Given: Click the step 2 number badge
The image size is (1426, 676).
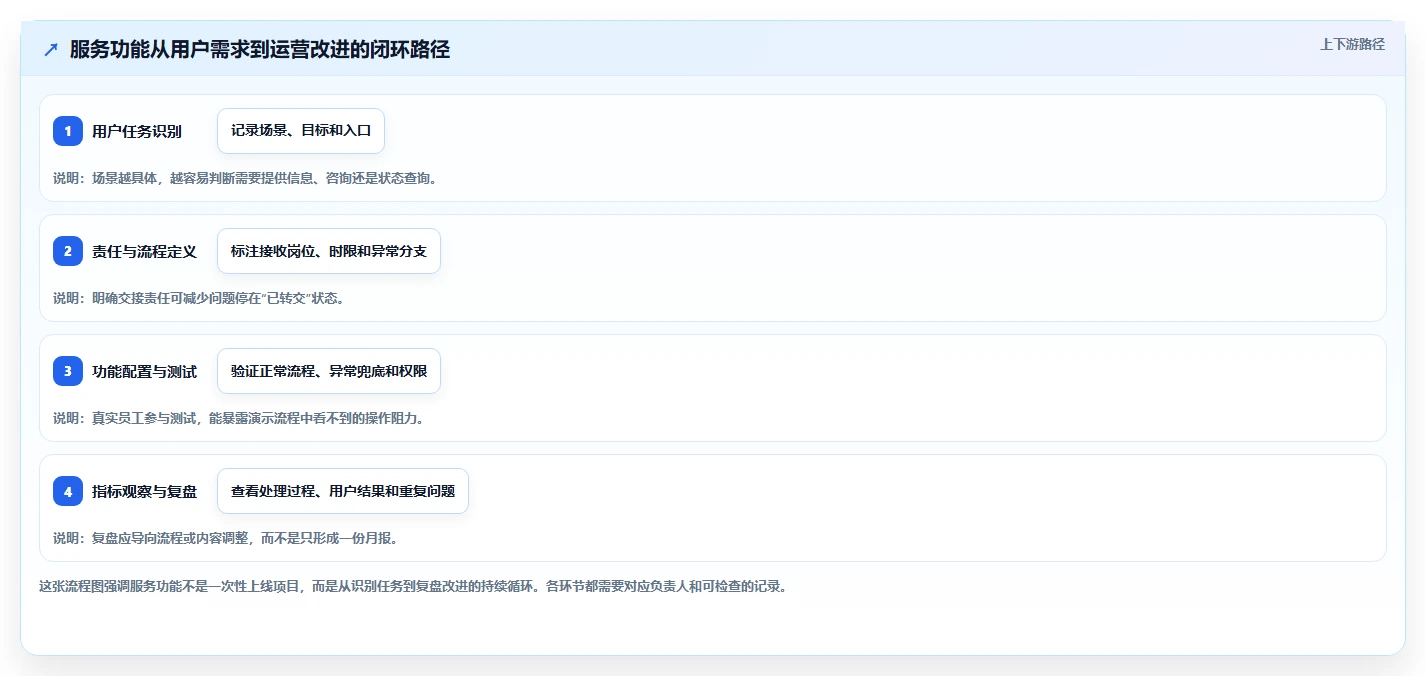Looking at the screenshot, I should click(x=68, y=251).
